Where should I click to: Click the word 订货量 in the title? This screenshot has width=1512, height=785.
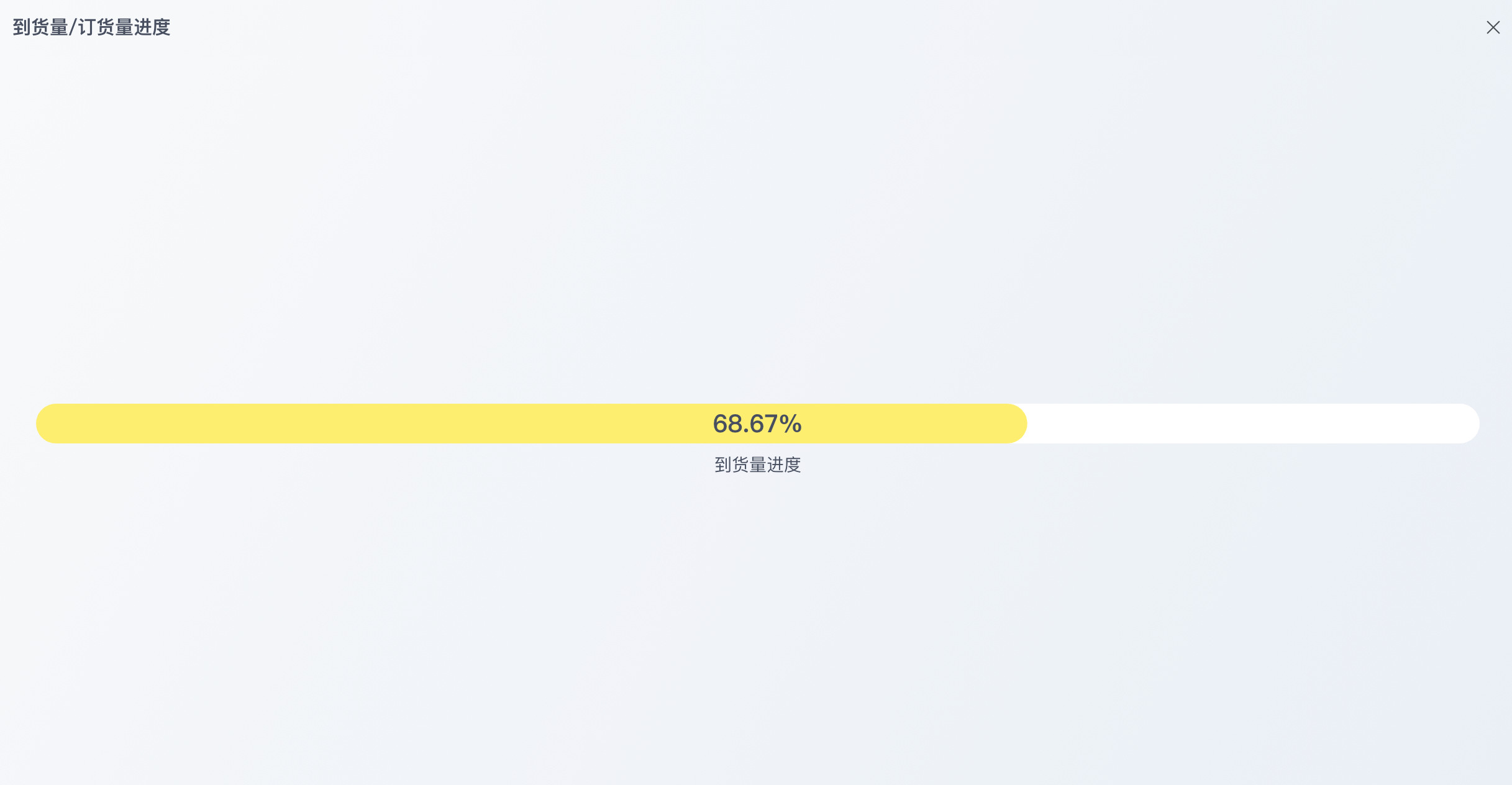tap(106, 27)
